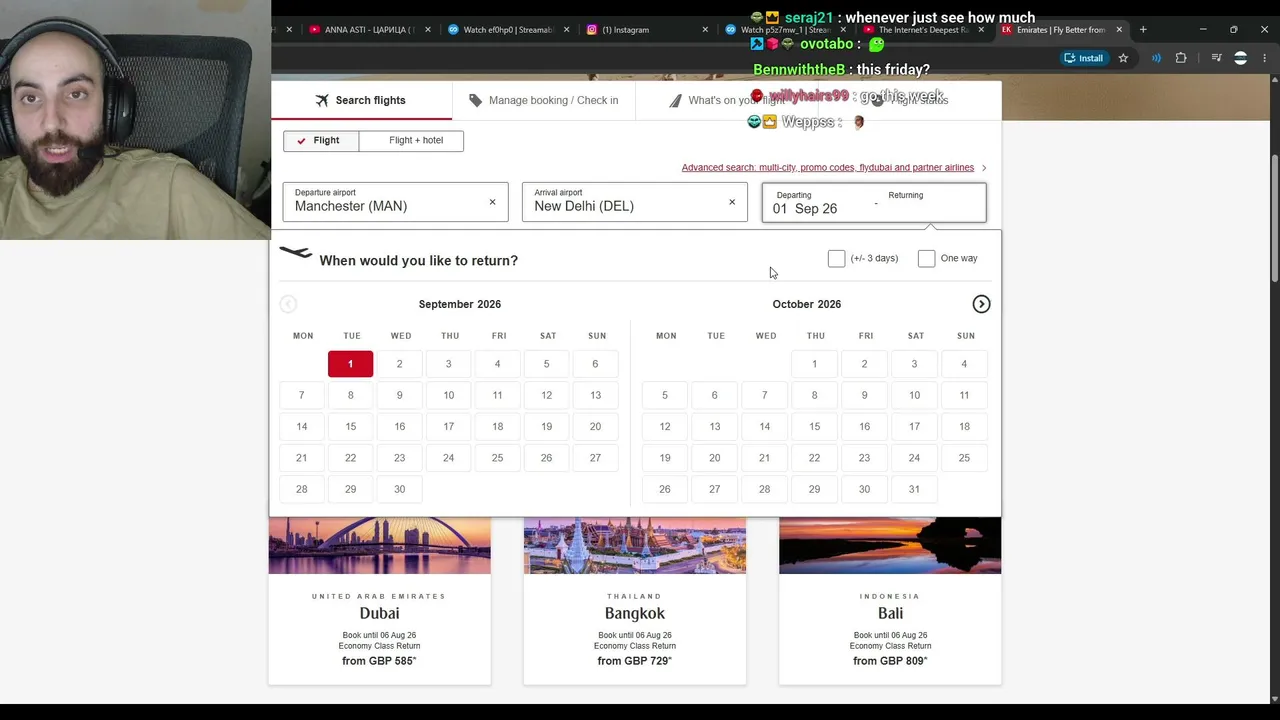
Task: Select the Flight option
Action: click(x=321, y=140)
